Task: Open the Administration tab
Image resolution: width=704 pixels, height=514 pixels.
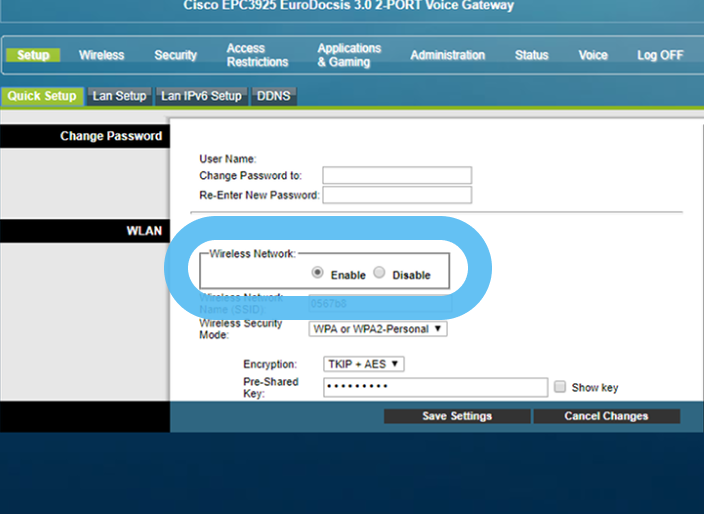Action: [x=447, y=55]
